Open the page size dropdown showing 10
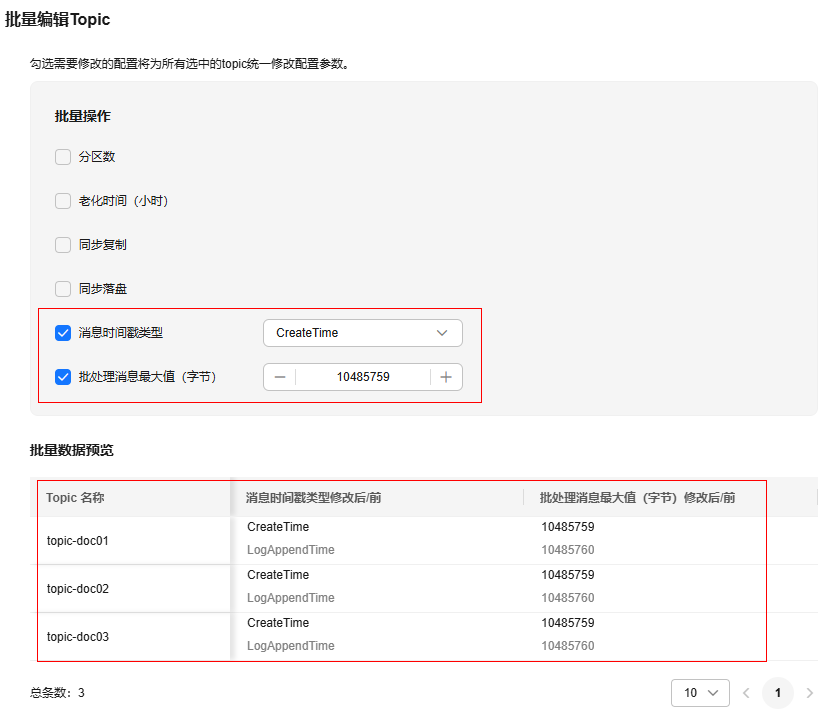Screen dimensions: 828x717 pyautogui.click(x=700, y=692)
